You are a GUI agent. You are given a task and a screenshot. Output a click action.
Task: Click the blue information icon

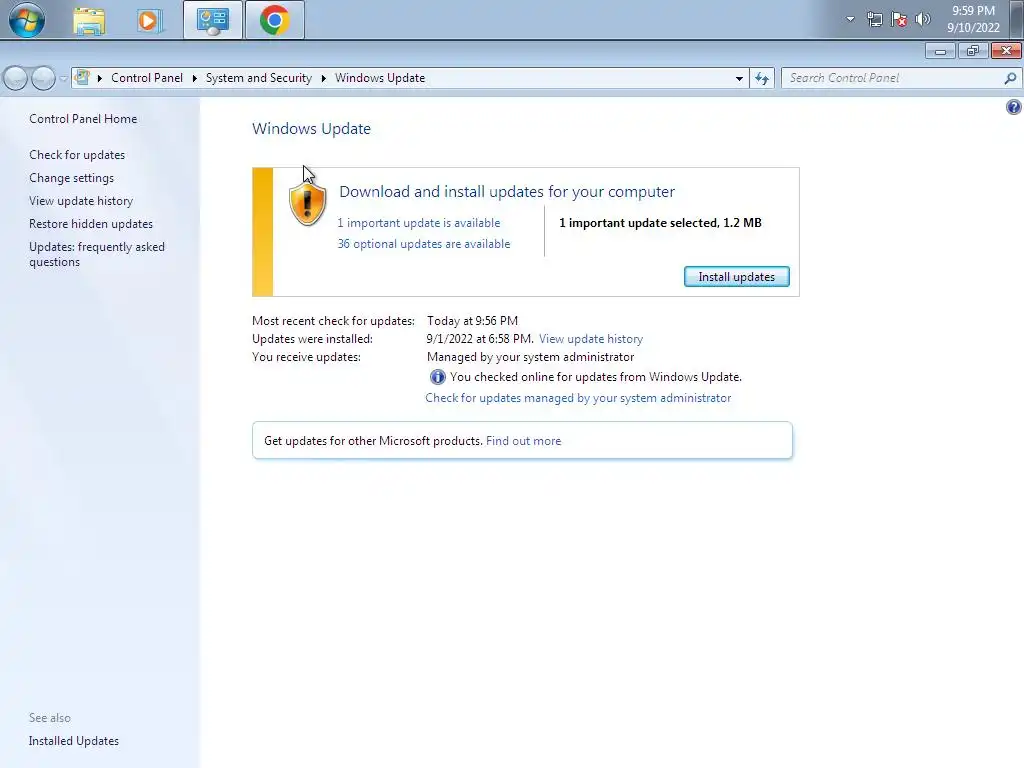[438, 377]
